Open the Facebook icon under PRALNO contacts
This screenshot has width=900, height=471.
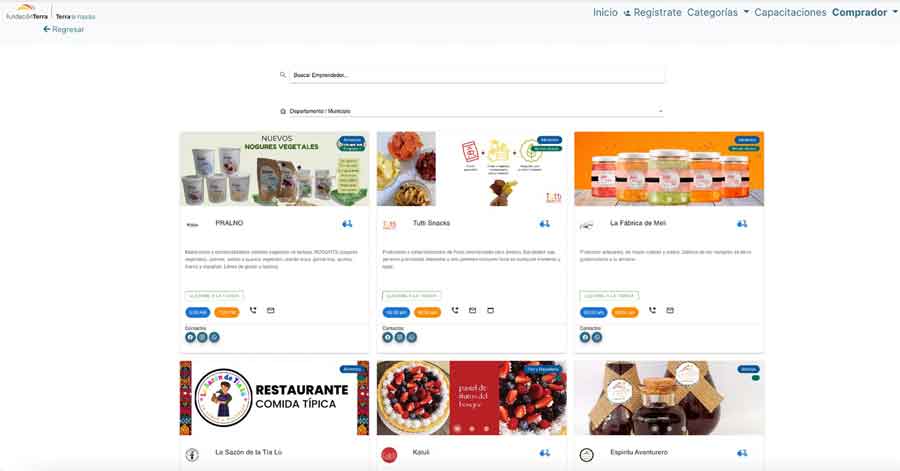(x=190, y=337)
